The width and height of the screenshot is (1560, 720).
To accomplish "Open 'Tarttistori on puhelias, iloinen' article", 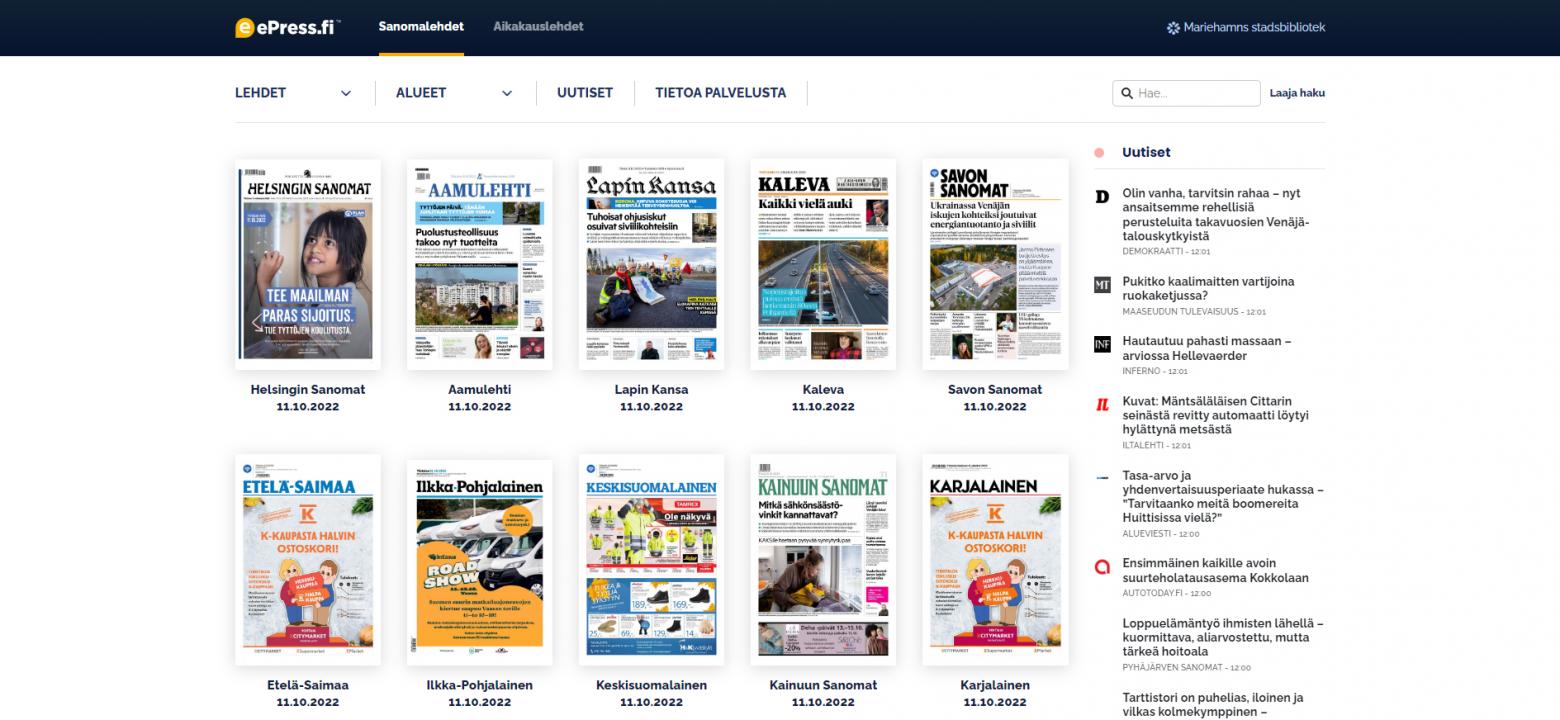I will (1213, 705).
